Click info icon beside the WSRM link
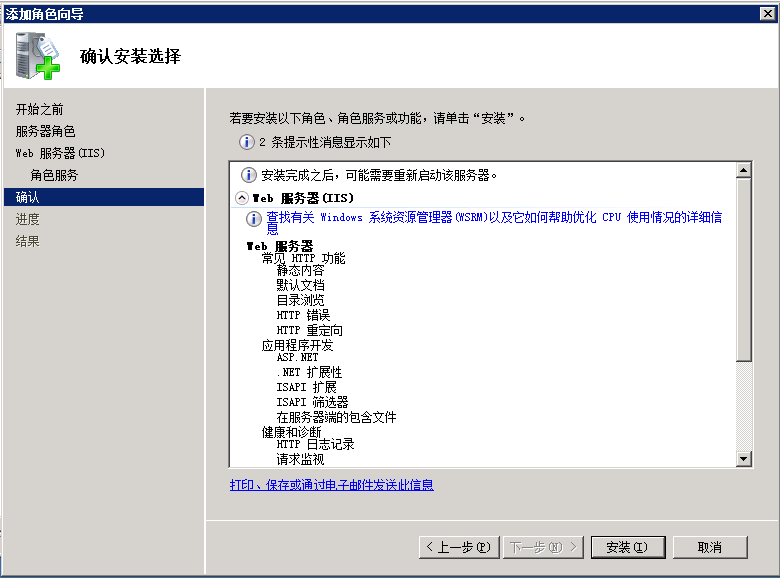780x578 pixels. pos(254,219)
